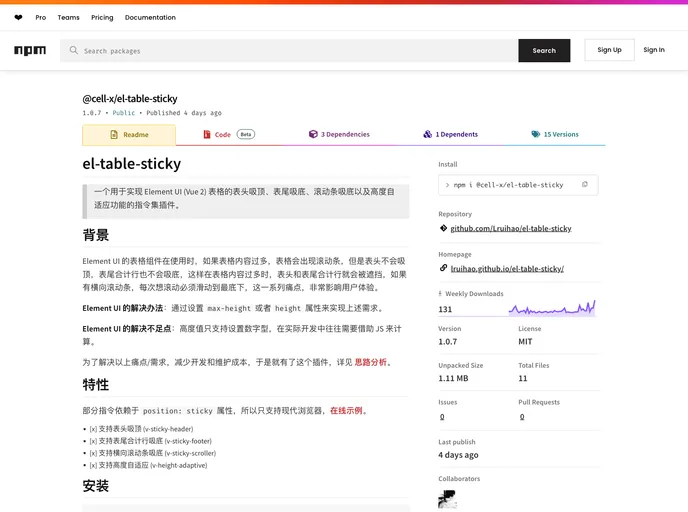Click the Sign In link
This screenshot has width=688, height=512.
point(654,50)
